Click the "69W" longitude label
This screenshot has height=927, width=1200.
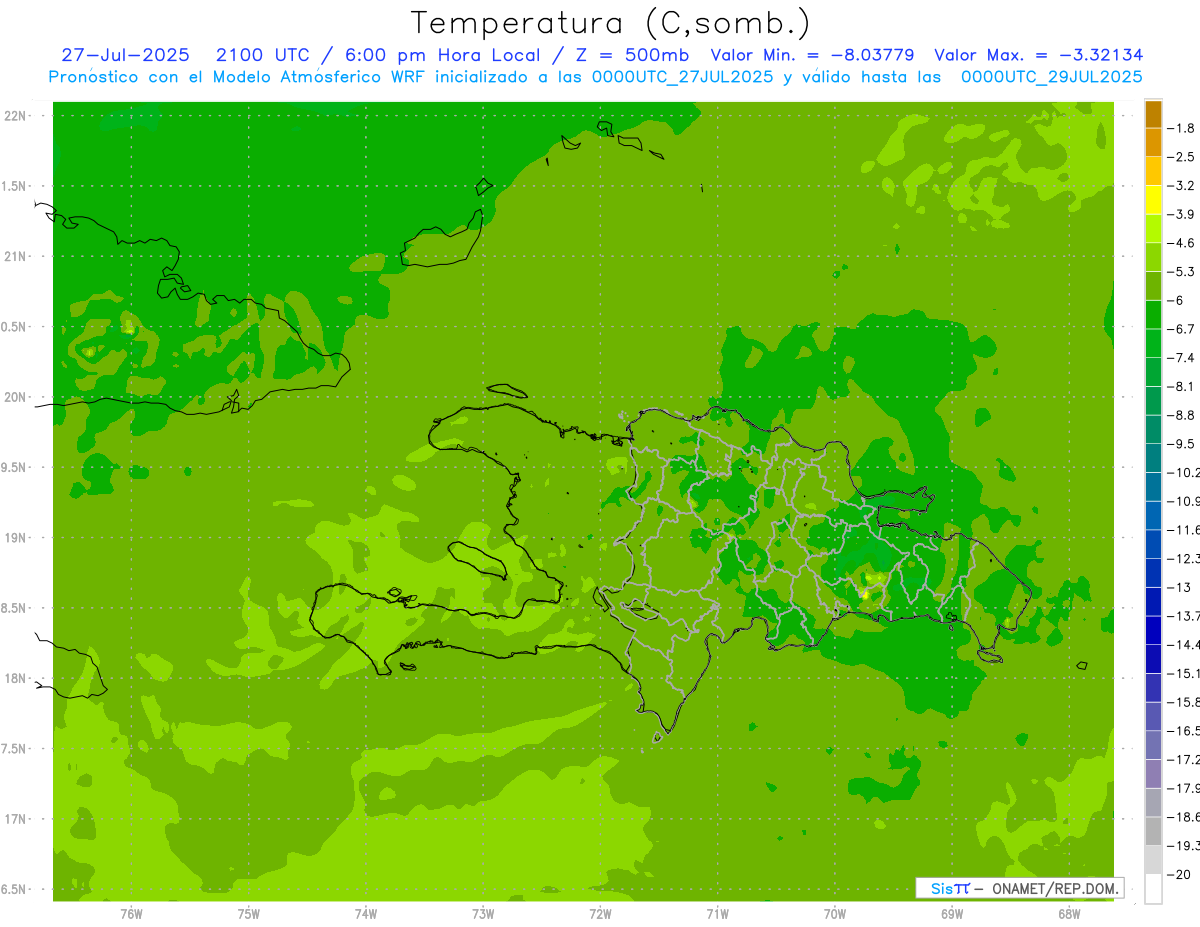click(952, 913)
